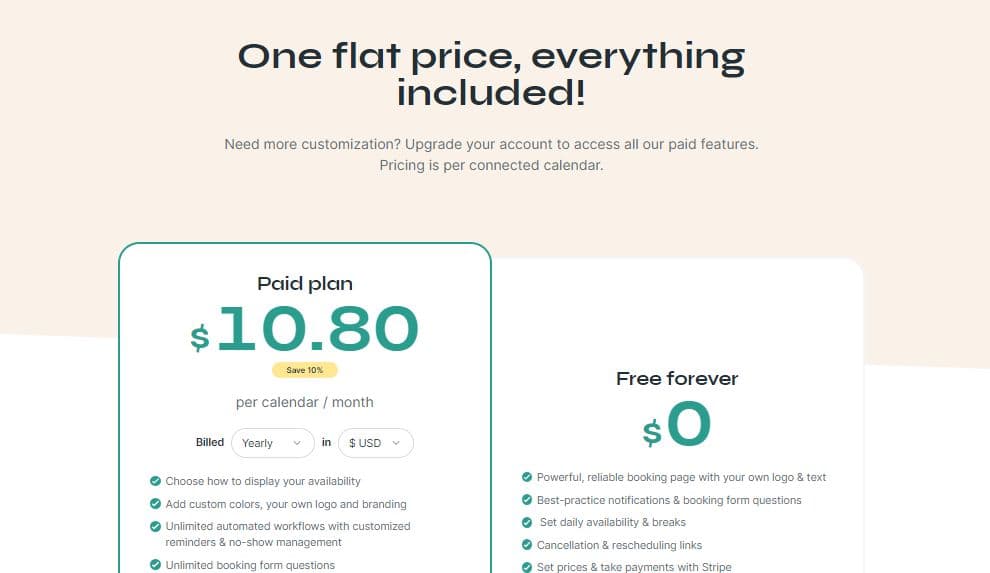Click the chevron arrow in Yearly selector
990x573 pixels.
[x=297, y=443]
